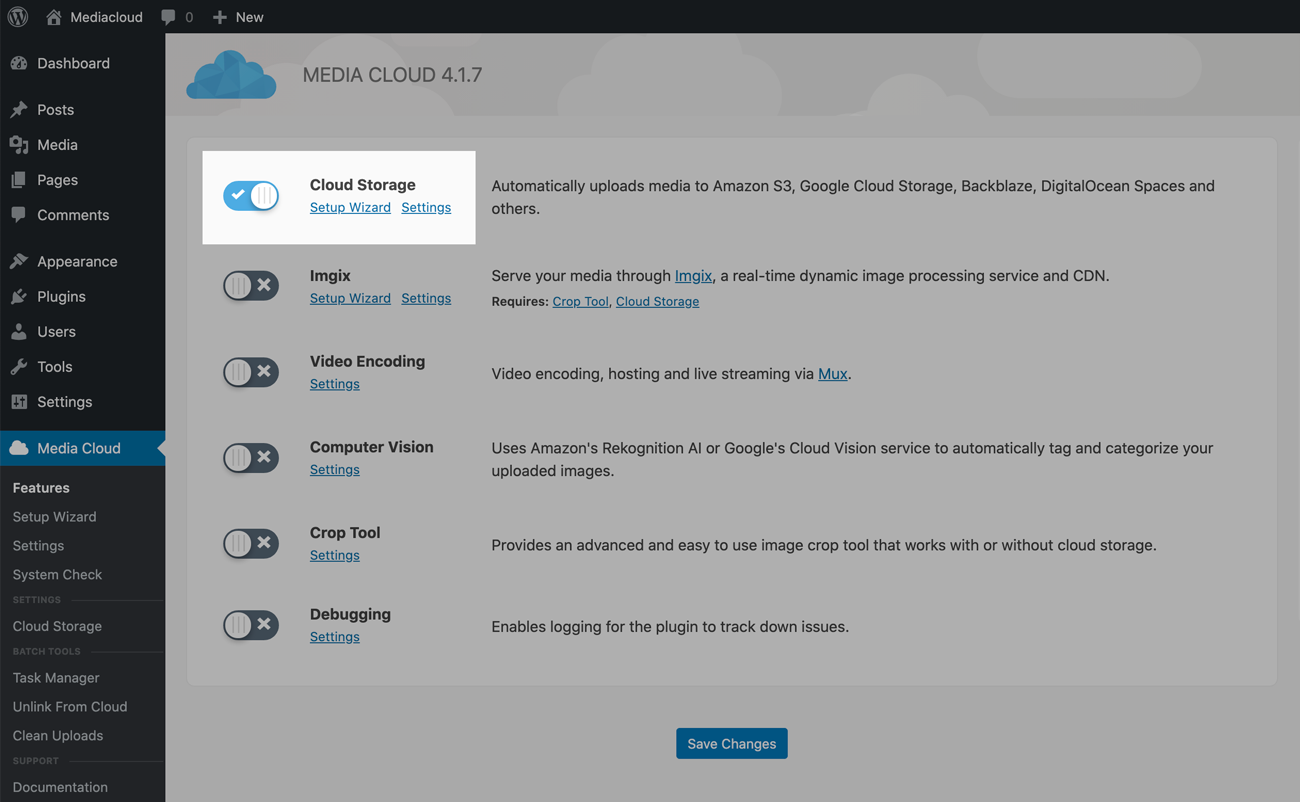Click the MEDIA CLOUD 4.1.7 heading
Viewport: 1300px width, 802px height.
click(x=392, y=75)
